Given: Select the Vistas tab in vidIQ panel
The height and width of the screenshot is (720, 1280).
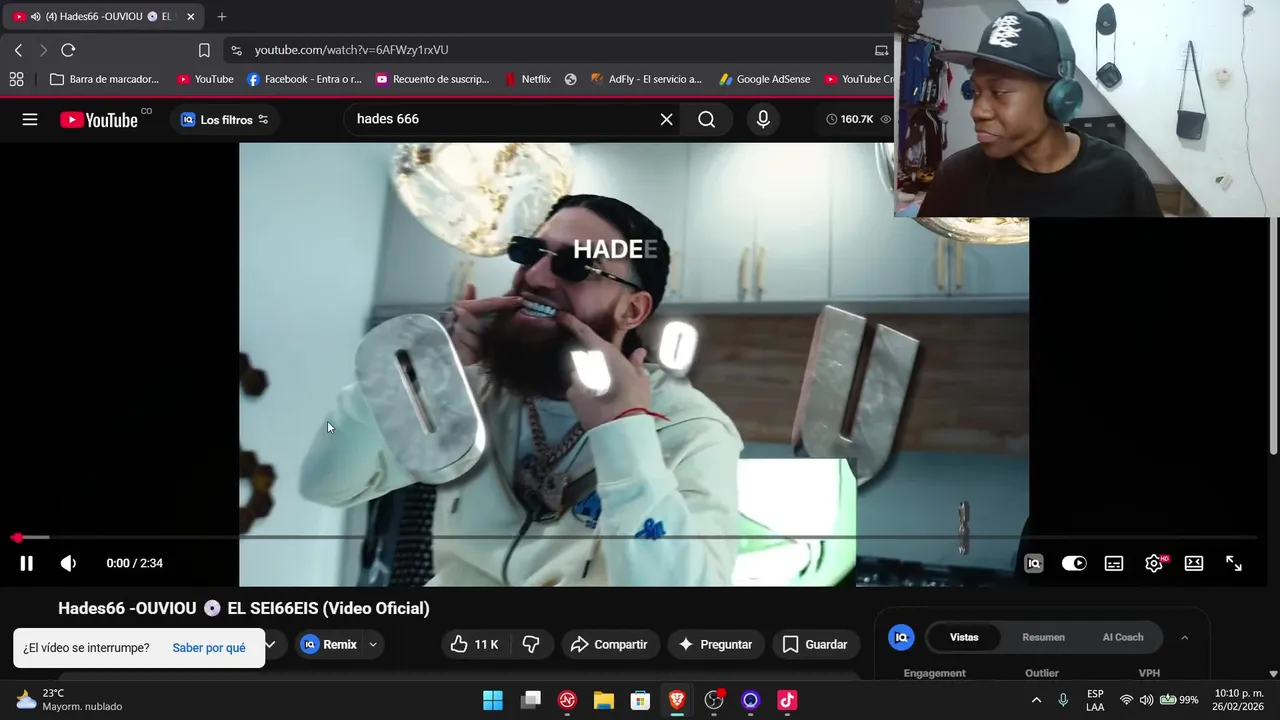Looking at the screenshot, I should click(x=964, y=637).
